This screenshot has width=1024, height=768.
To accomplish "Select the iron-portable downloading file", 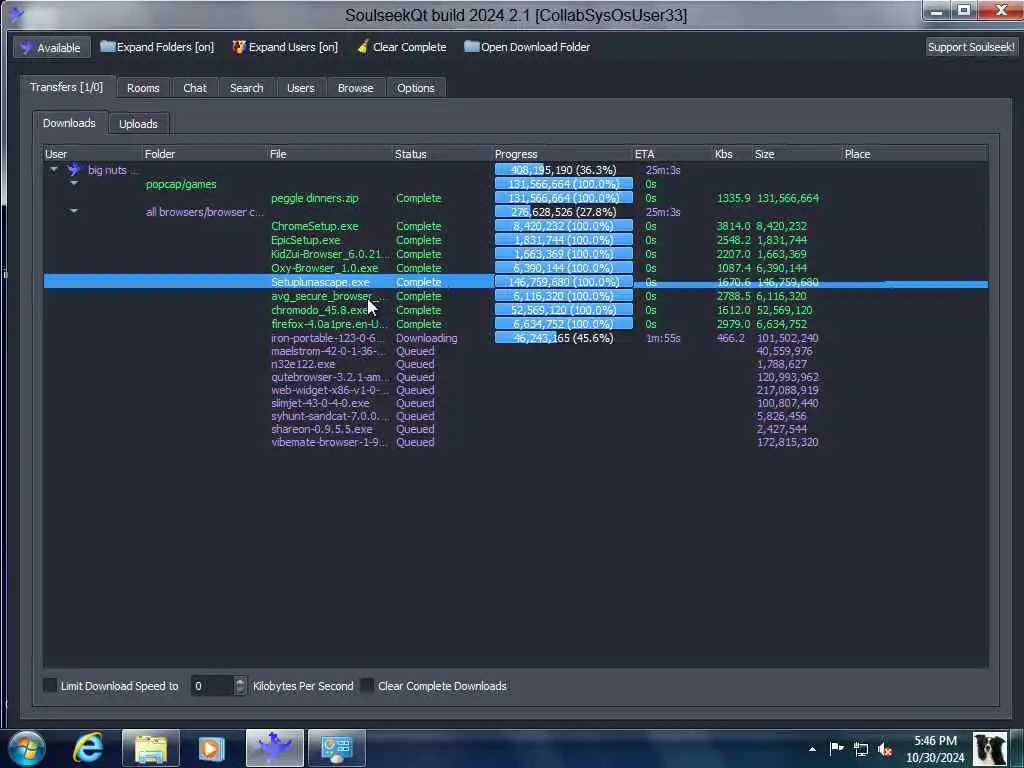I will pyautogui.click(x=515, y=338).
